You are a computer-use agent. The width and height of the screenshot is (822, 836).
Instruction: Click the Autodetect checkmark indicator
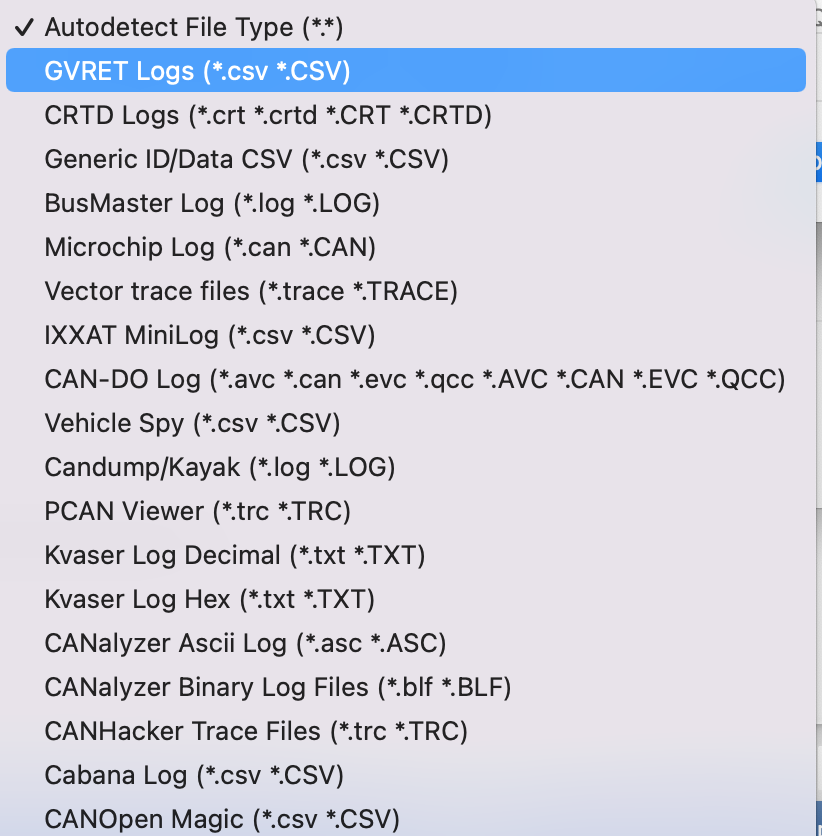tap(25, 27)
